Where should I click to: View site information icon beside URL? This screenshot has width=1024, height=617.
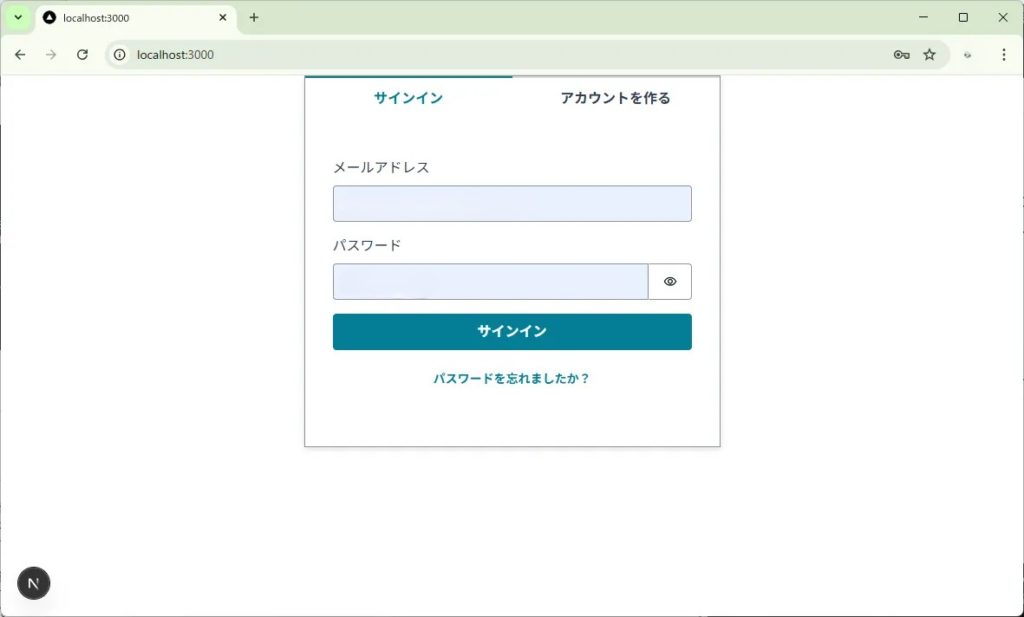(120, 55)
